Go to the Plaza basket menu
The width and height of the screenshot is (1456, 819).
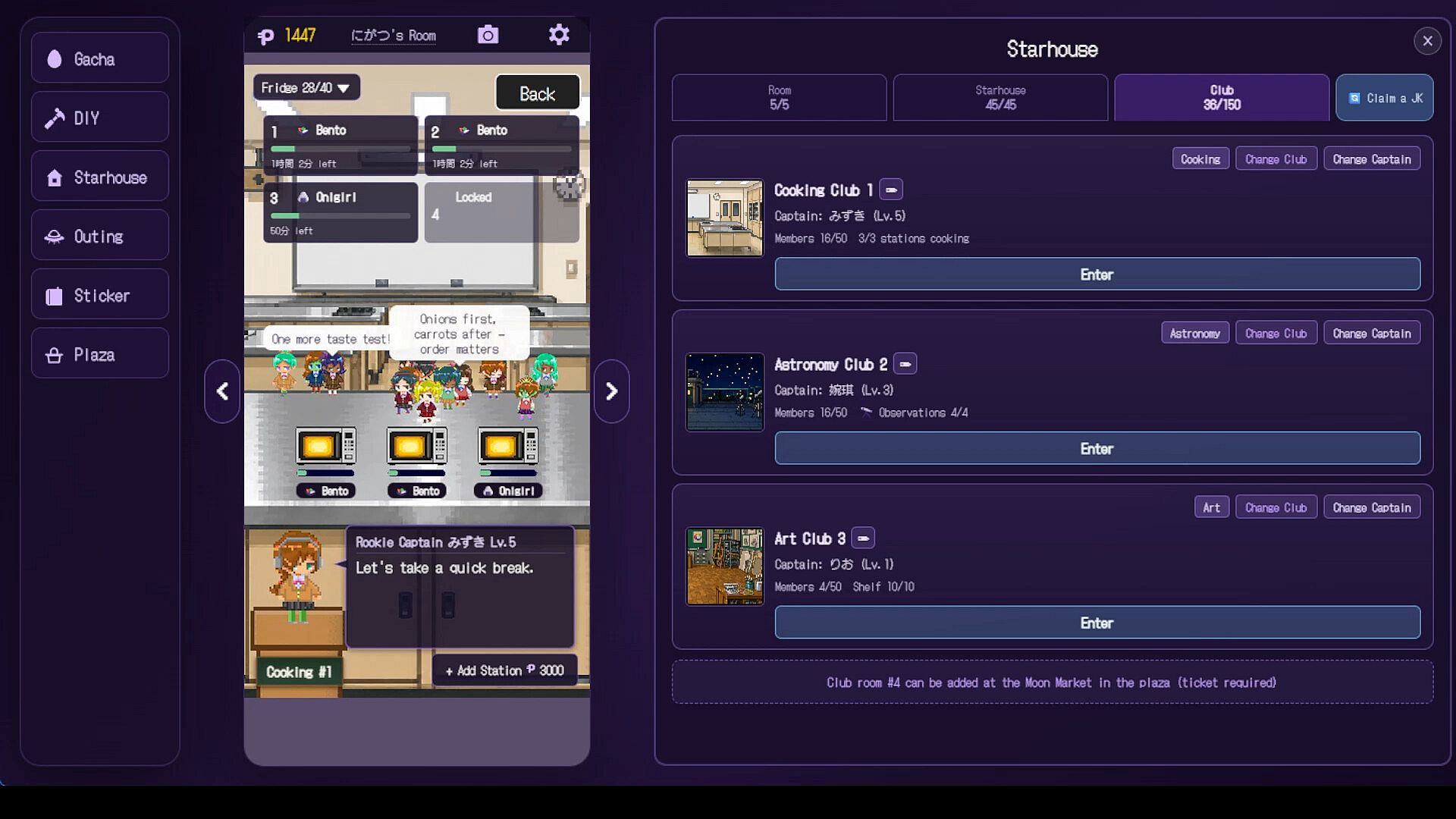click(100, 354)
